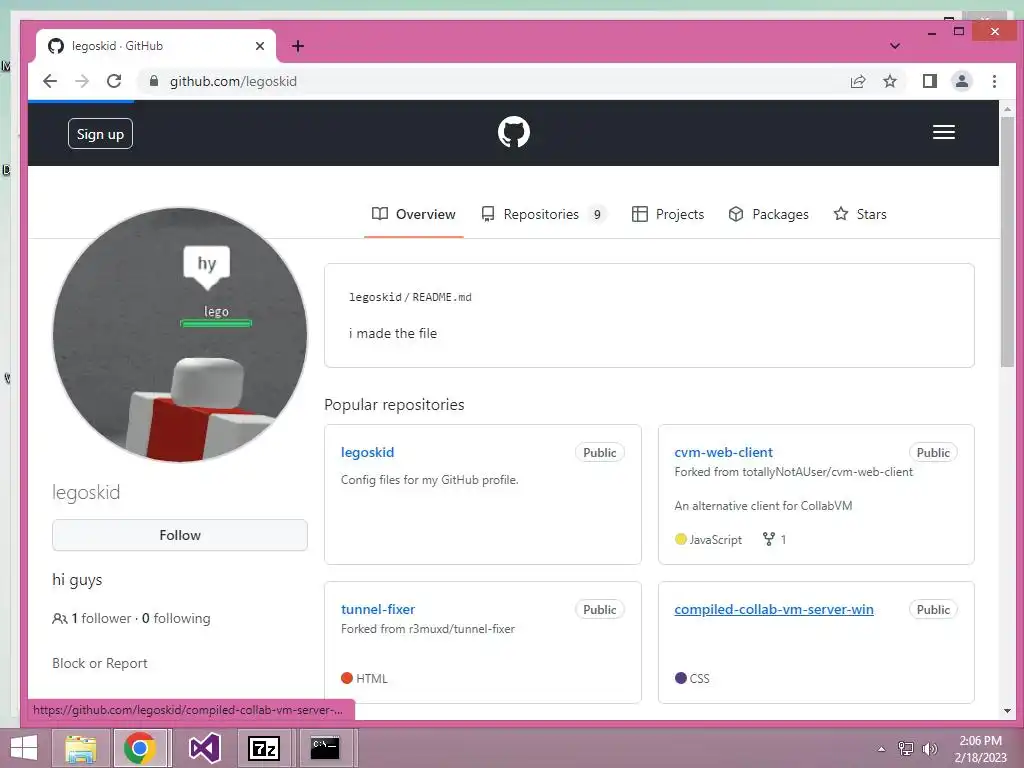The width and height of the screenshot is (1024, 768).
Task: Click the share page icon in address bar
Action: click(857, 81)
